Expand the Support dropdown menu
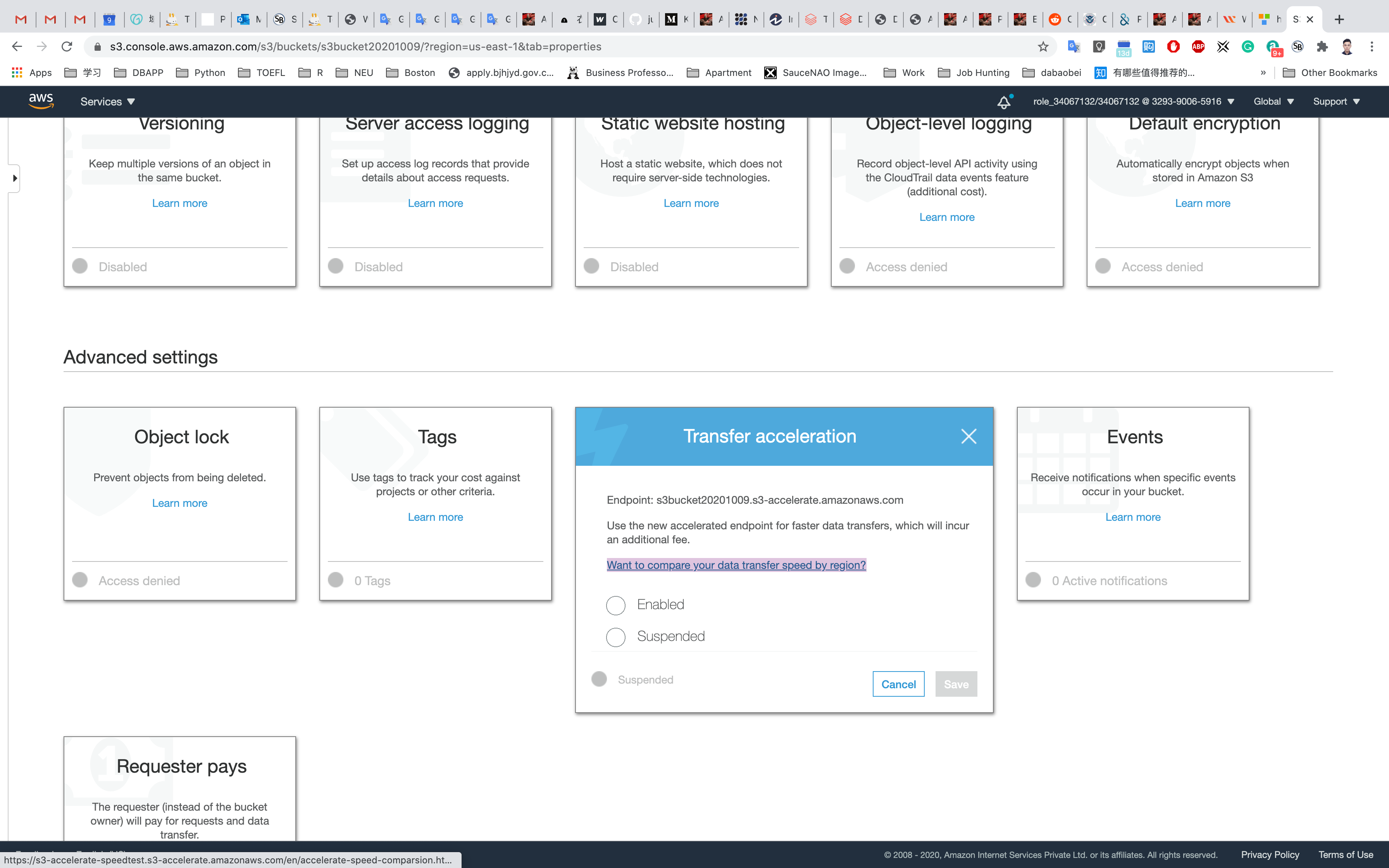This screenshot has width=1389, height=868. pyautogui.click(x=1336, y=102)
